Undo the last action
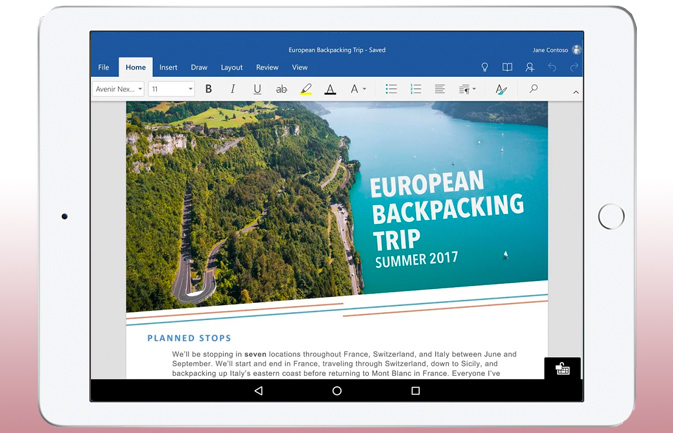The width and height of the screenshot is (673, 433). 552,67
